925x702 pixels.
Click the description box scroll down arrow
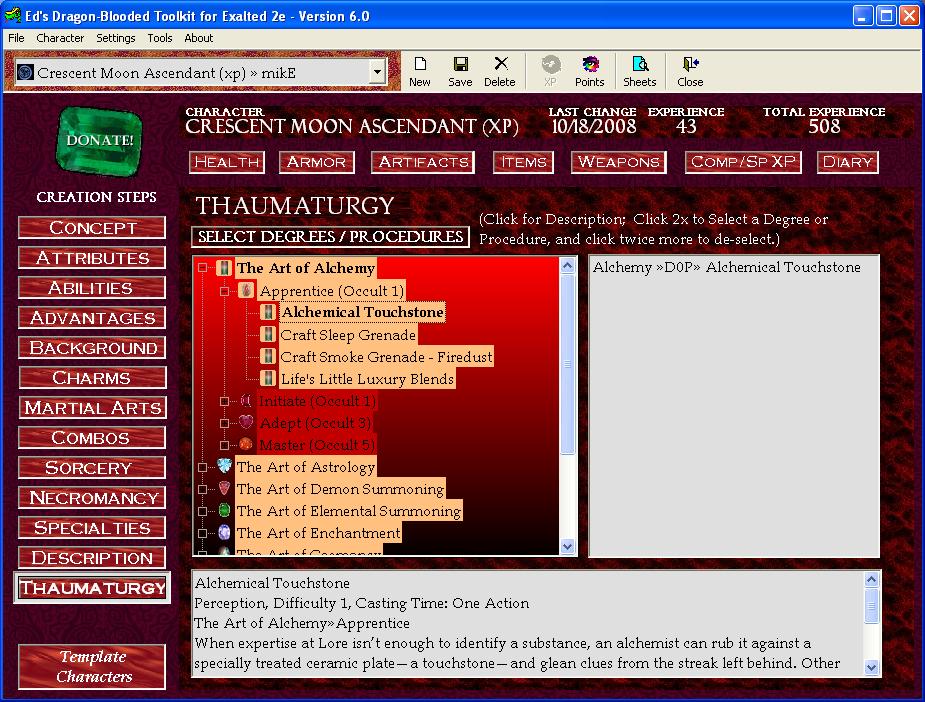(871, 668)
